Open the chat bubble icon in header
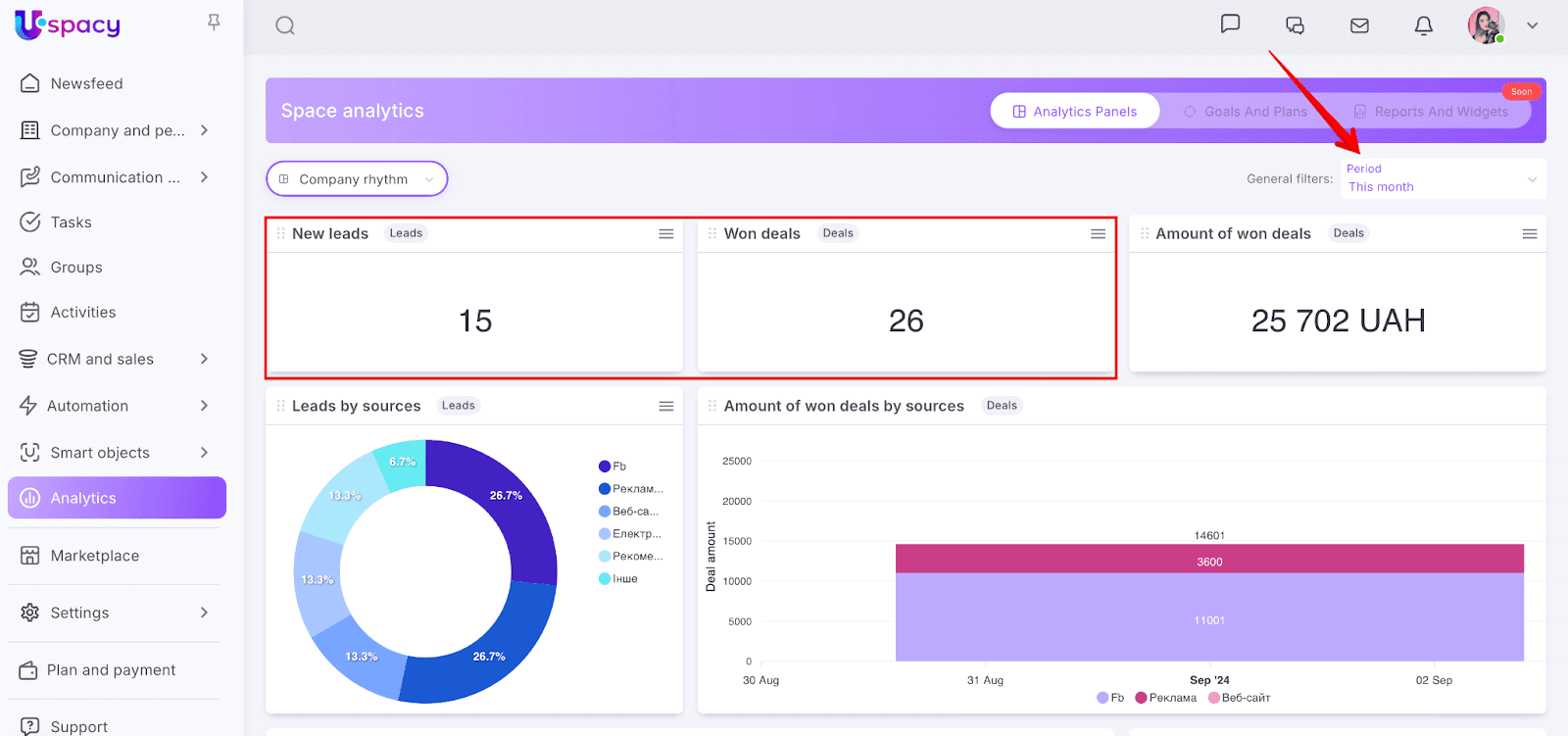 tap(1230, 25)
